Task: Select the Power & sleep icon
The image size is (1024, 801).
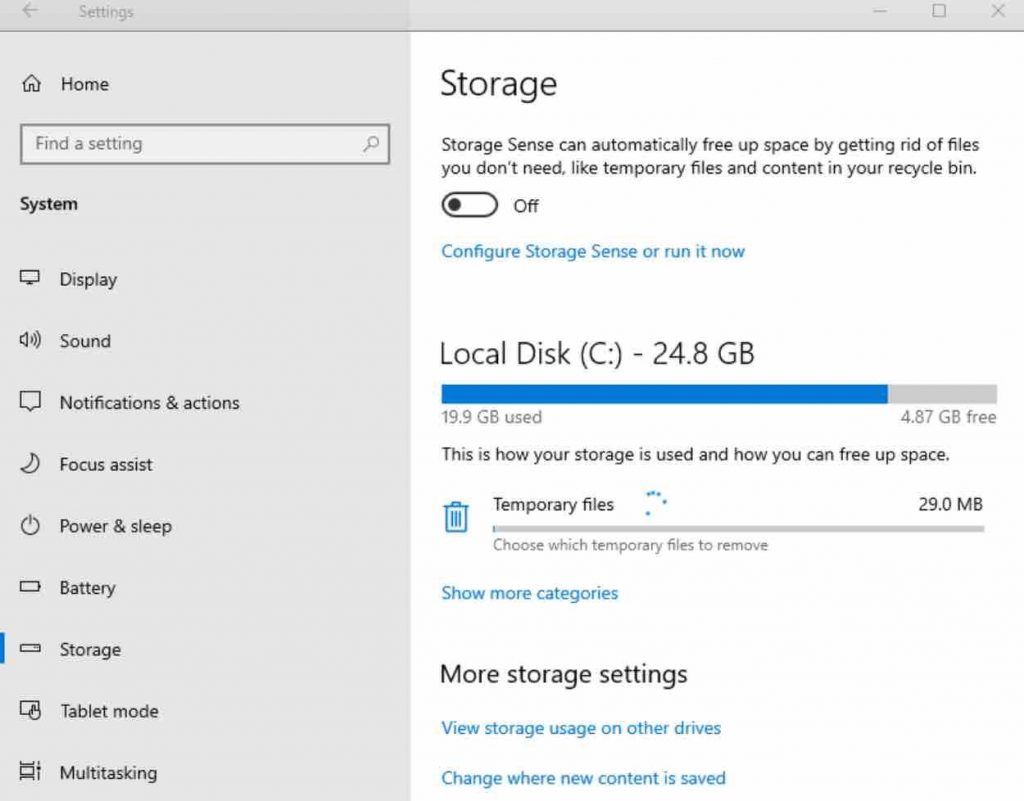Action: 31,526
